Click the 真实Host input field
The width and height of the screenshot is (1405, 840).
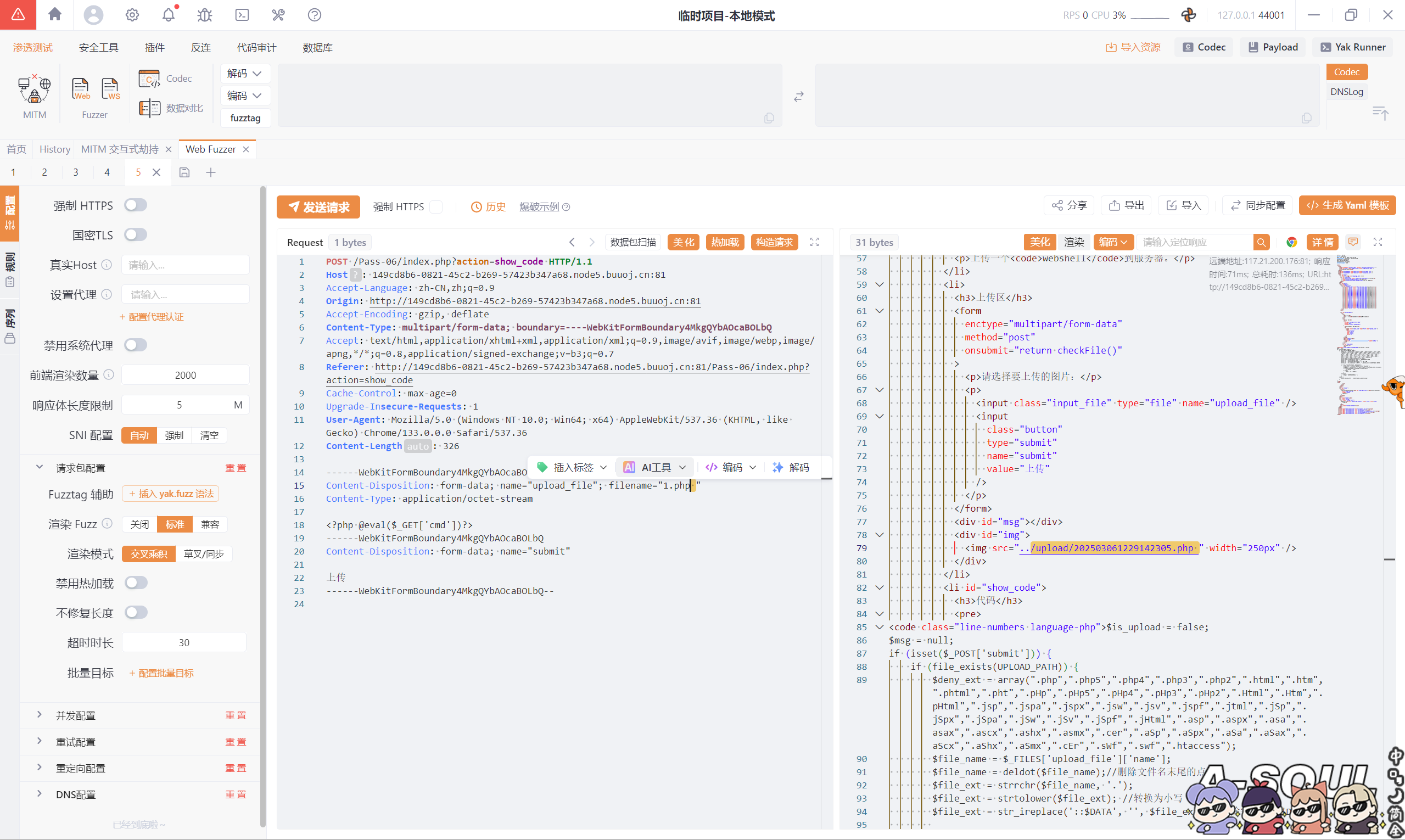point(185,265)
